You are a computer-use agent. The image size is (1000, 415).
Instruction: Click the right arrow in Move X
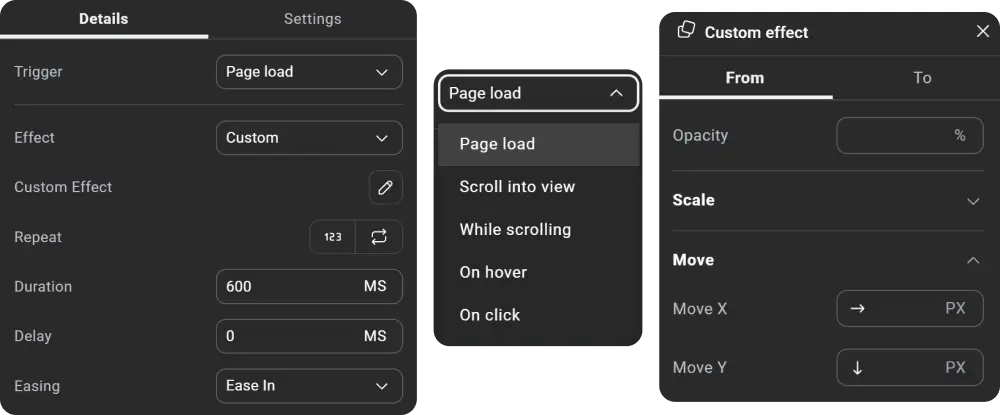(857, 309)
